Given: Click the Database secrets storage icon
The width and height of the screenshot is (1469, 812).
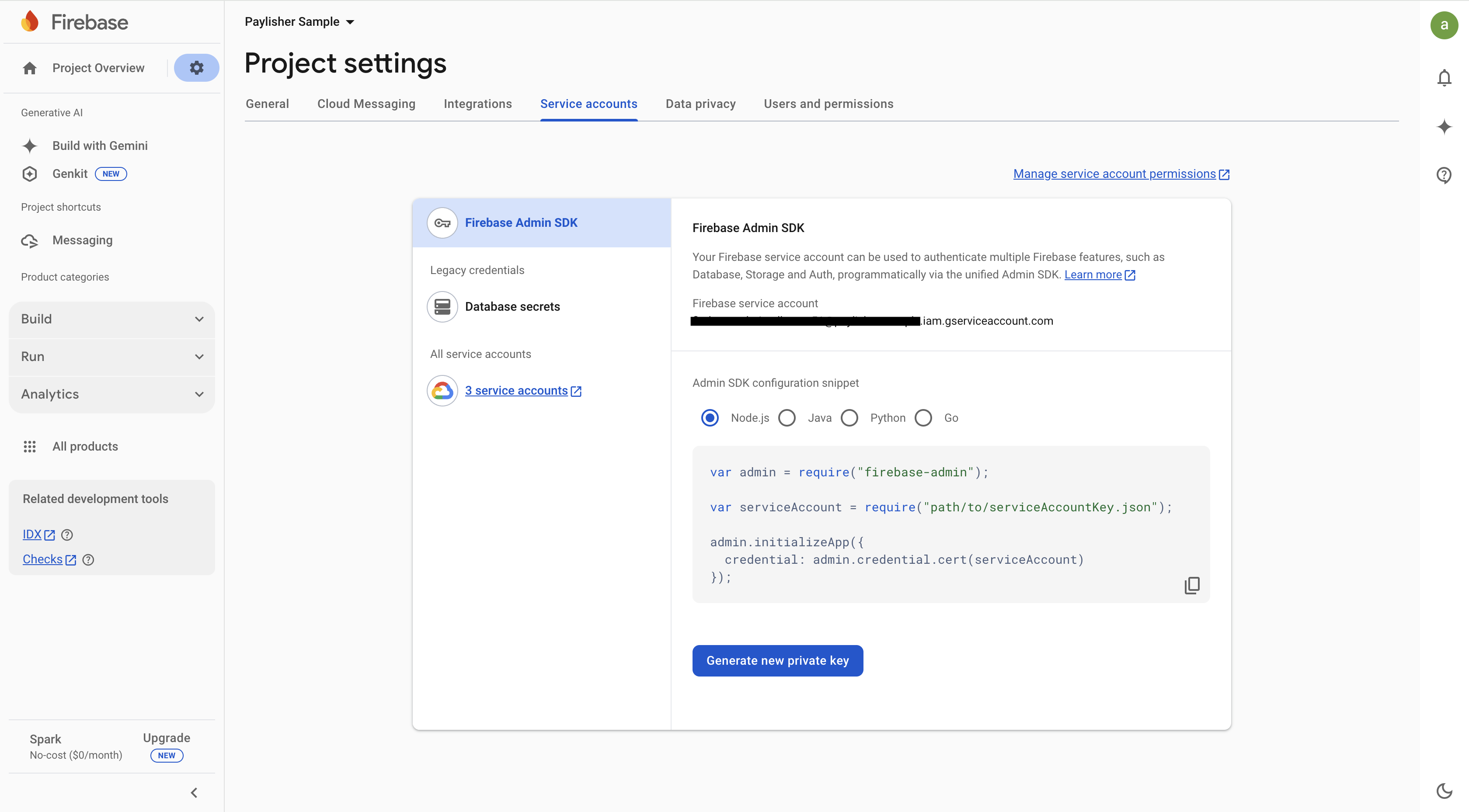Looking at the screenshot, I should pyautogui.click(x=442, y=307).
